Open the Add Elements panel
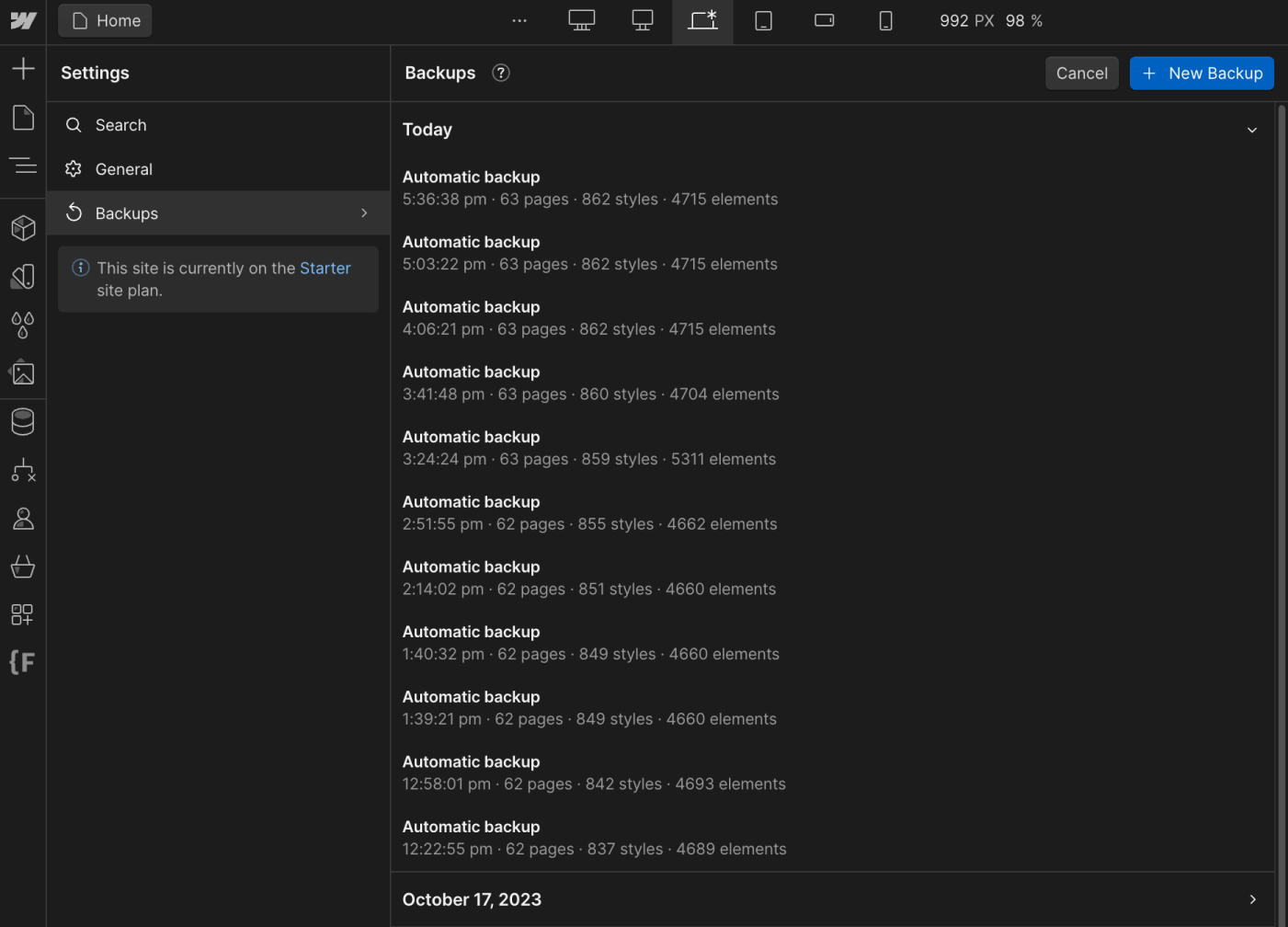 (22, 66)
